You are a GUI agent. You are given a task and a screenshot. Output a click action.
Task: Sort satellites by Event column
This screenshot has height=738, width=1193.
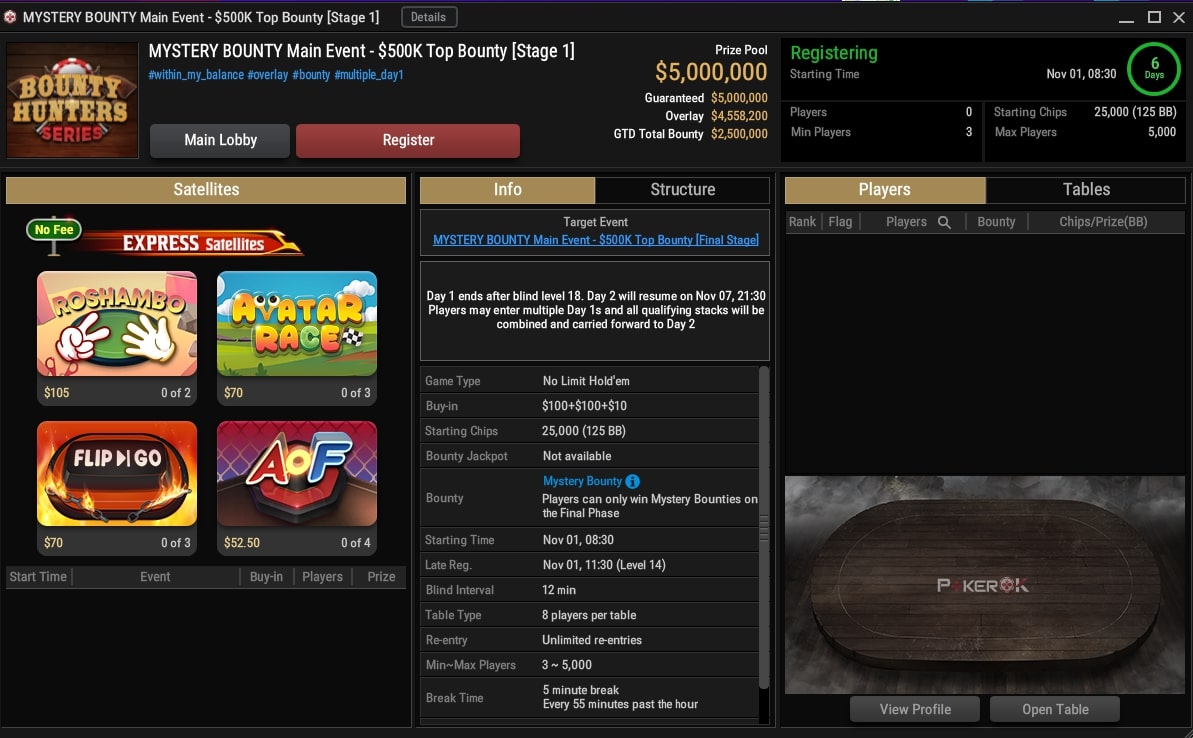155,577
